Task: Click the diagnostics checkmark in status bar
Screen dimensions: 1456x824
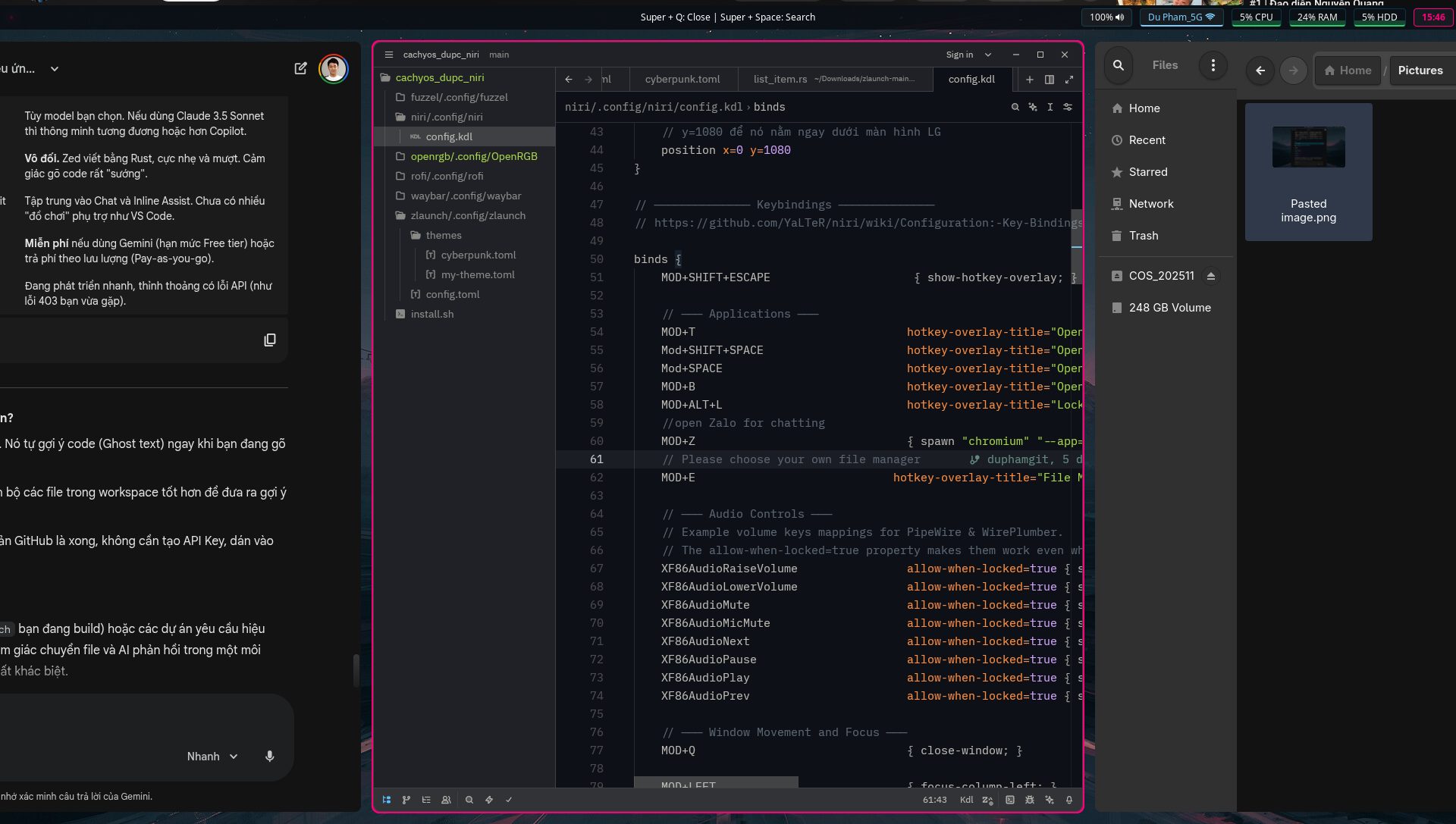Action: [x=509, y=800]
